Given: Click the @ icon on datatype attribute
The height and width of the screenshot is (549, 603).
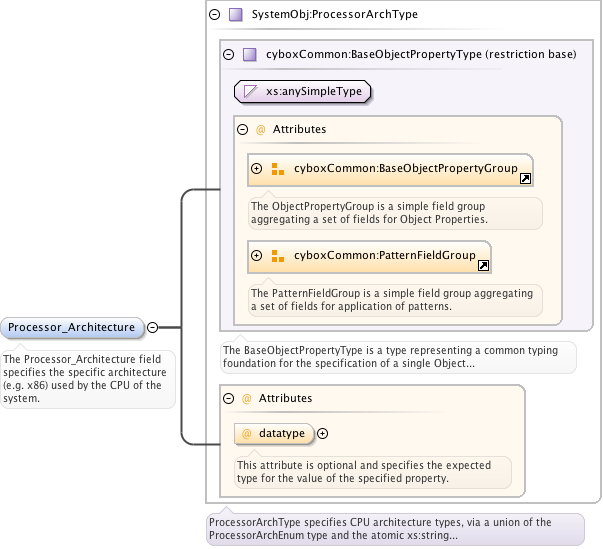Looking at the screenshot, I should coord(247,434).
